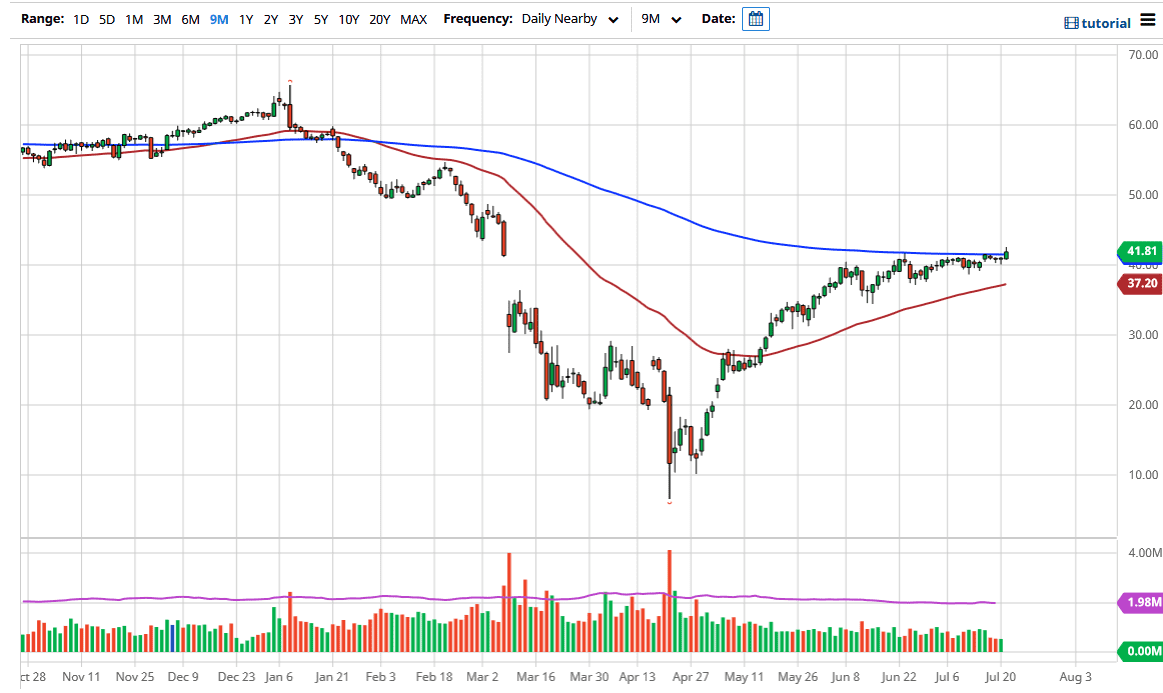Click the 41.81 green price label
This screenshot has width=1163, height=693.
[1141, 251]
